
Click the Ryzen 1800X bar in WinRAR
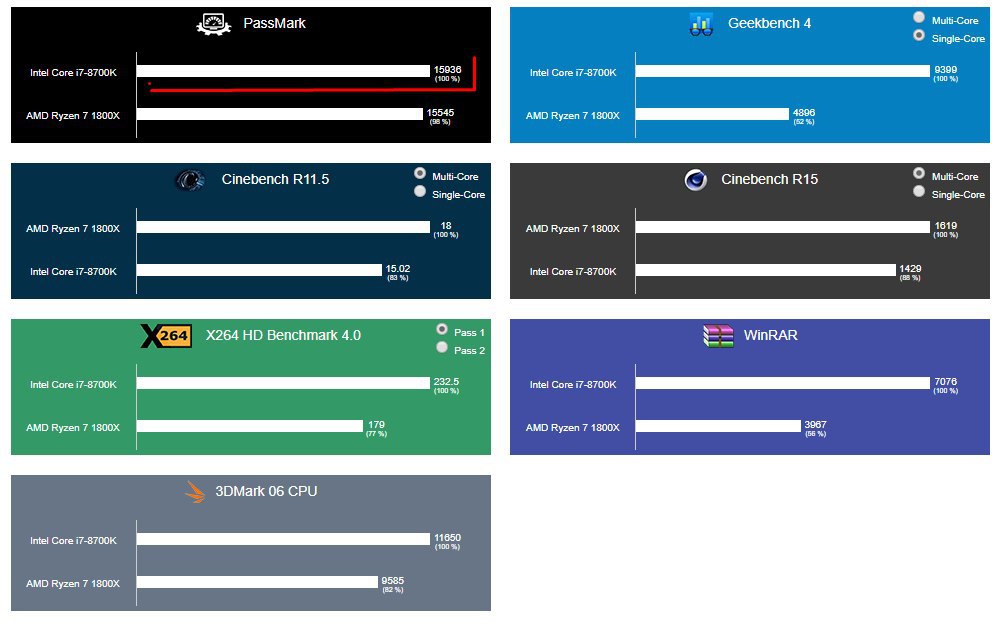[x=719, y=426]
